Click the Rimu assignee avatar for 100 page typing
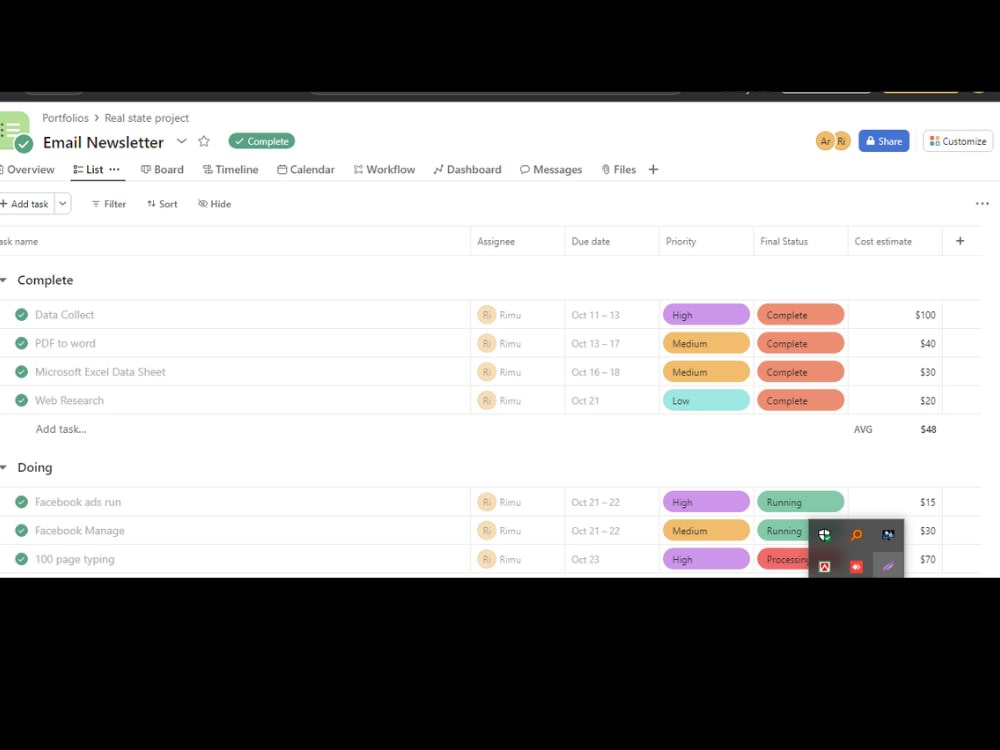 click(x=487, y=559)
